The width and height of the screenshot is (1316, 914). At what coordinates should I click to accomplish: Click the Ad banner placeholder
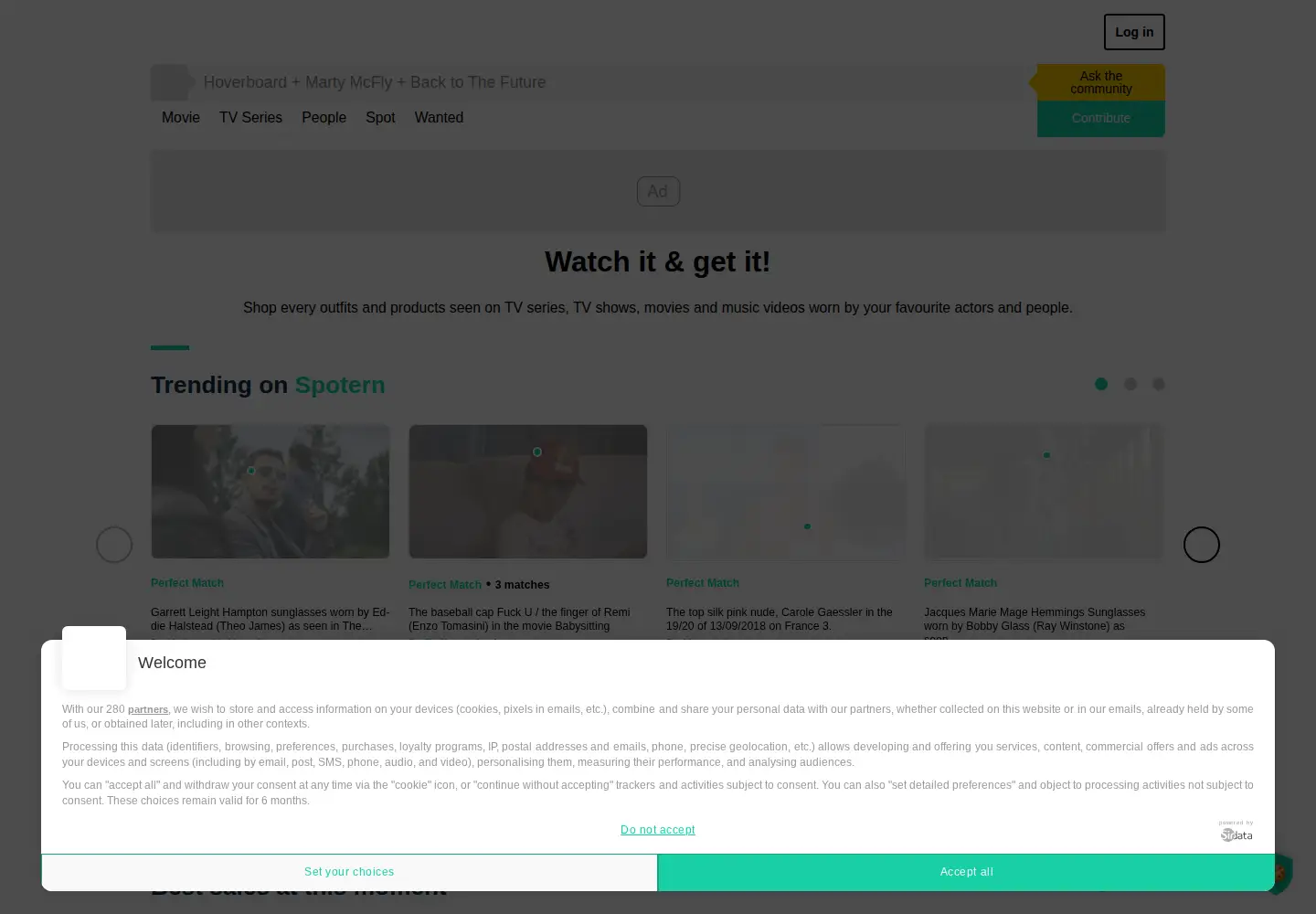(x=658, y=191)
